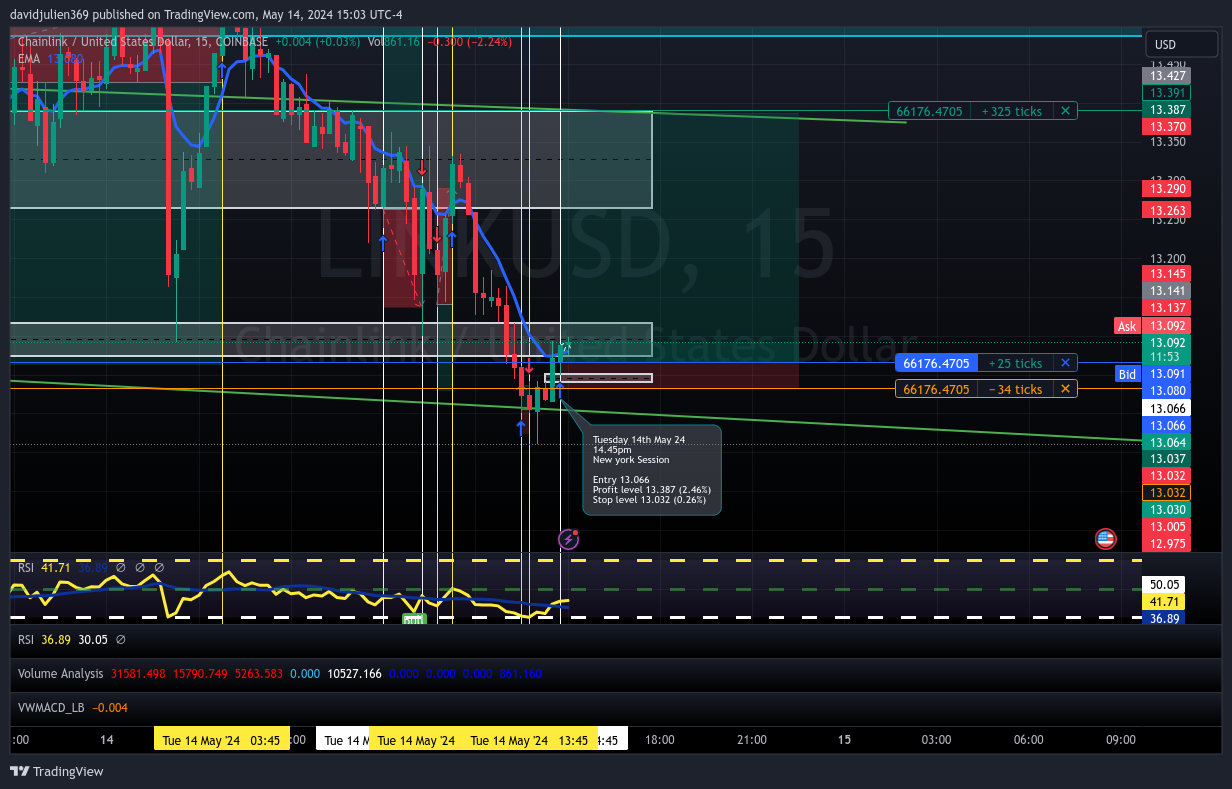Select the Volume Analysis indicator legend
Image resolution: width=1232 pixels, height=789 pixels.
[279, 673]
